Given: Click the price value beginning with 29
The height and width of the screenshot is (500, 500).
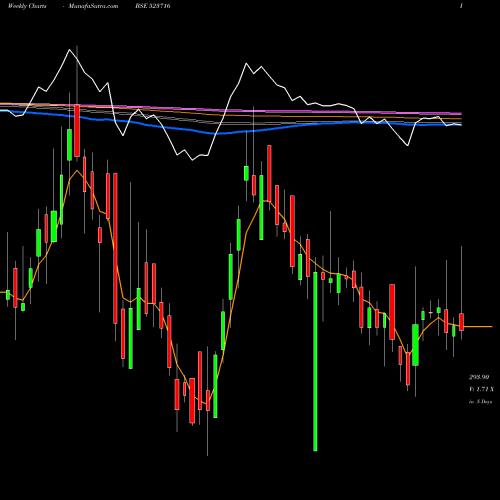Looking at the screenshot, I should tap(479, 377).
